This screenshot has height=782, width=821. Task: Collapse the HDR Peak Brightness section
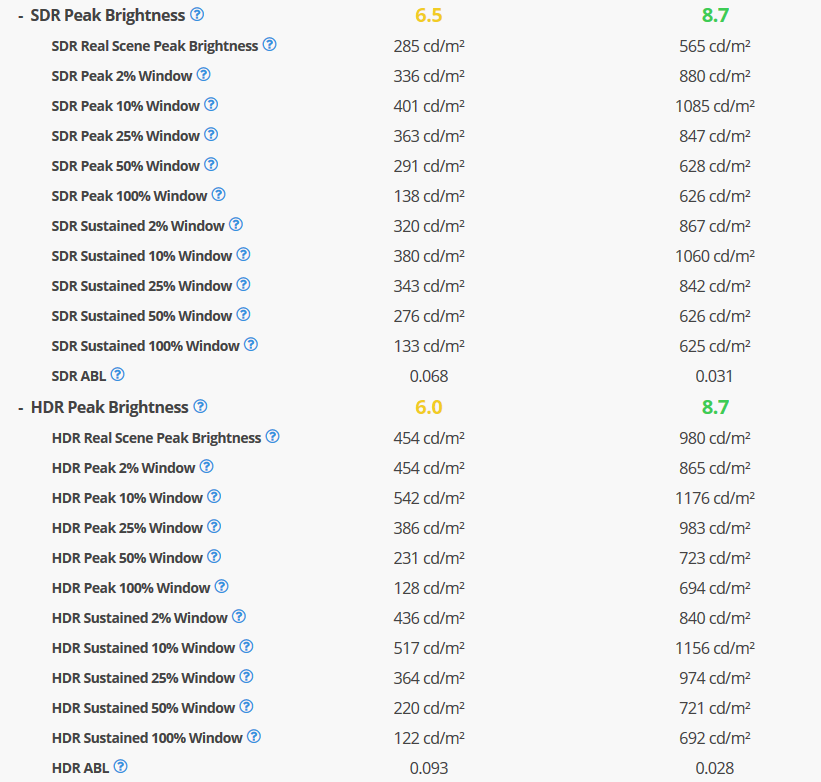tap(20, 408)
